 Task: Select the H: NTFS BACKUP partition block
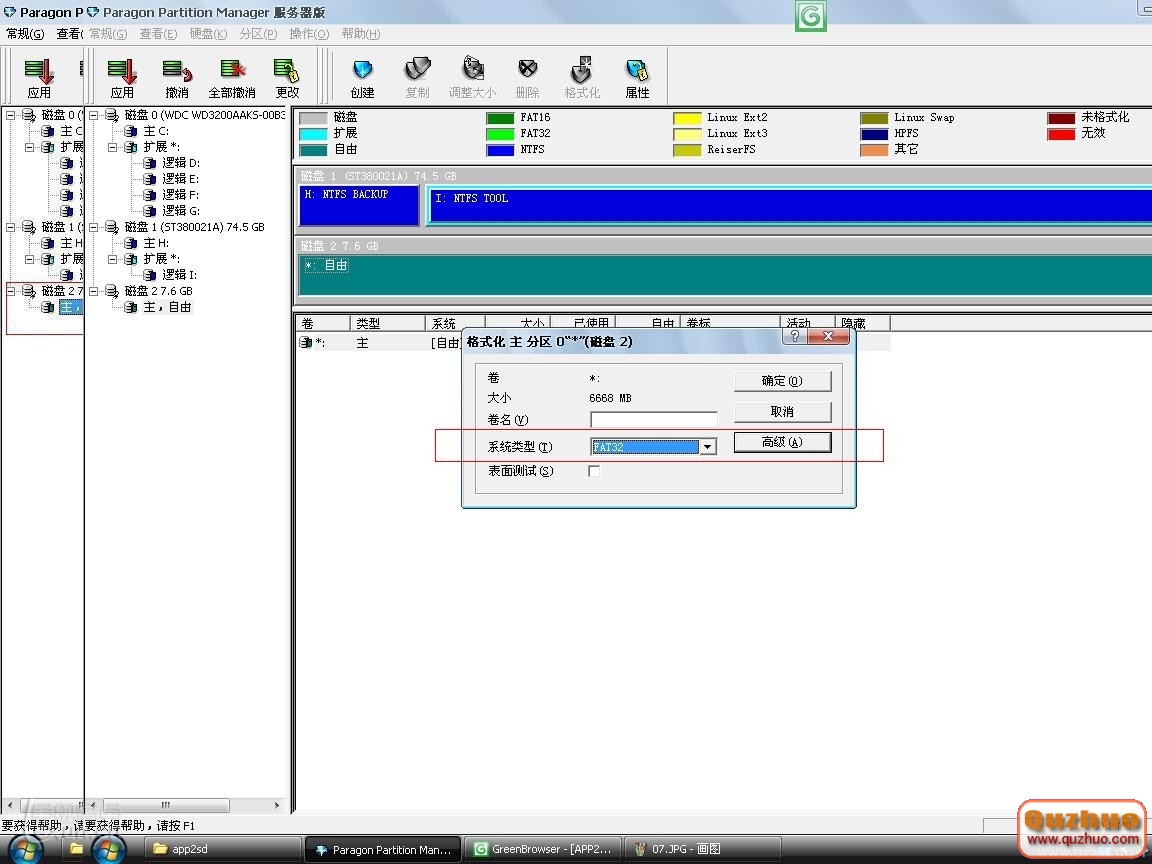(x=359, y=205)
